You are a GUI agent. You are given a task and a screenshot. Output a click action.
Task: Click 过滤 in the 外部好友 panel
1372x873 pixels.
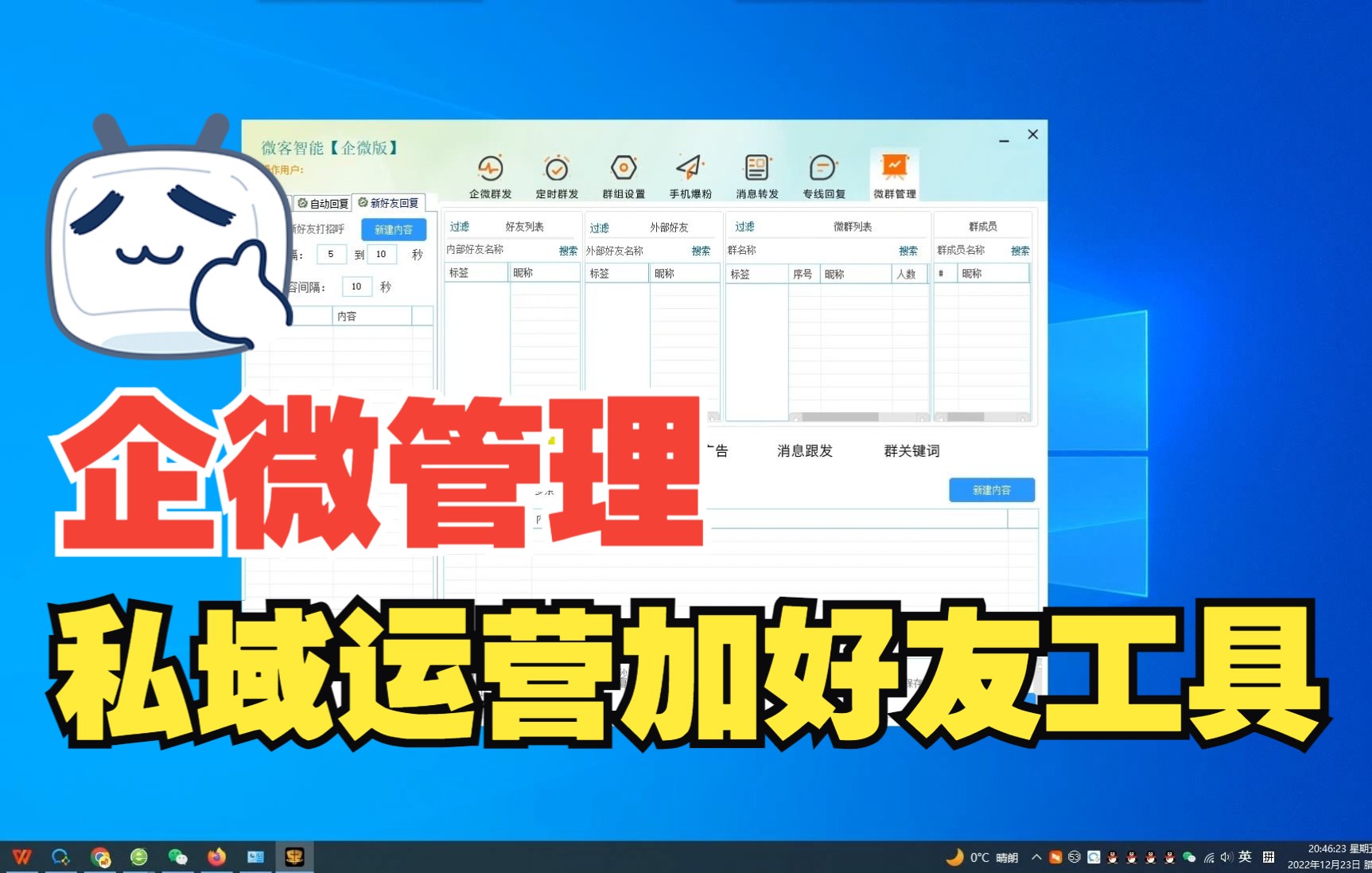click(599, 228)
